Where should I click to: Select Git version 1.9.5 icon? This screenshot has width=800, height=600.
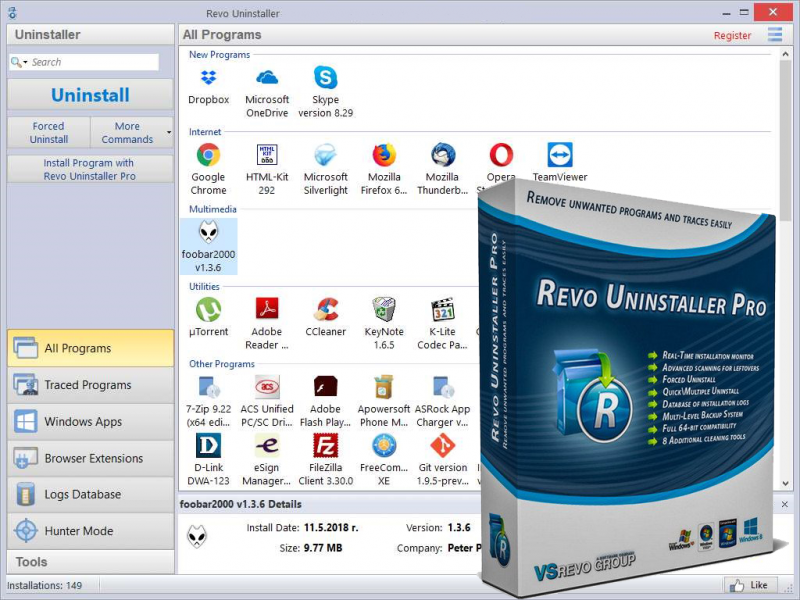pos(443,445)
